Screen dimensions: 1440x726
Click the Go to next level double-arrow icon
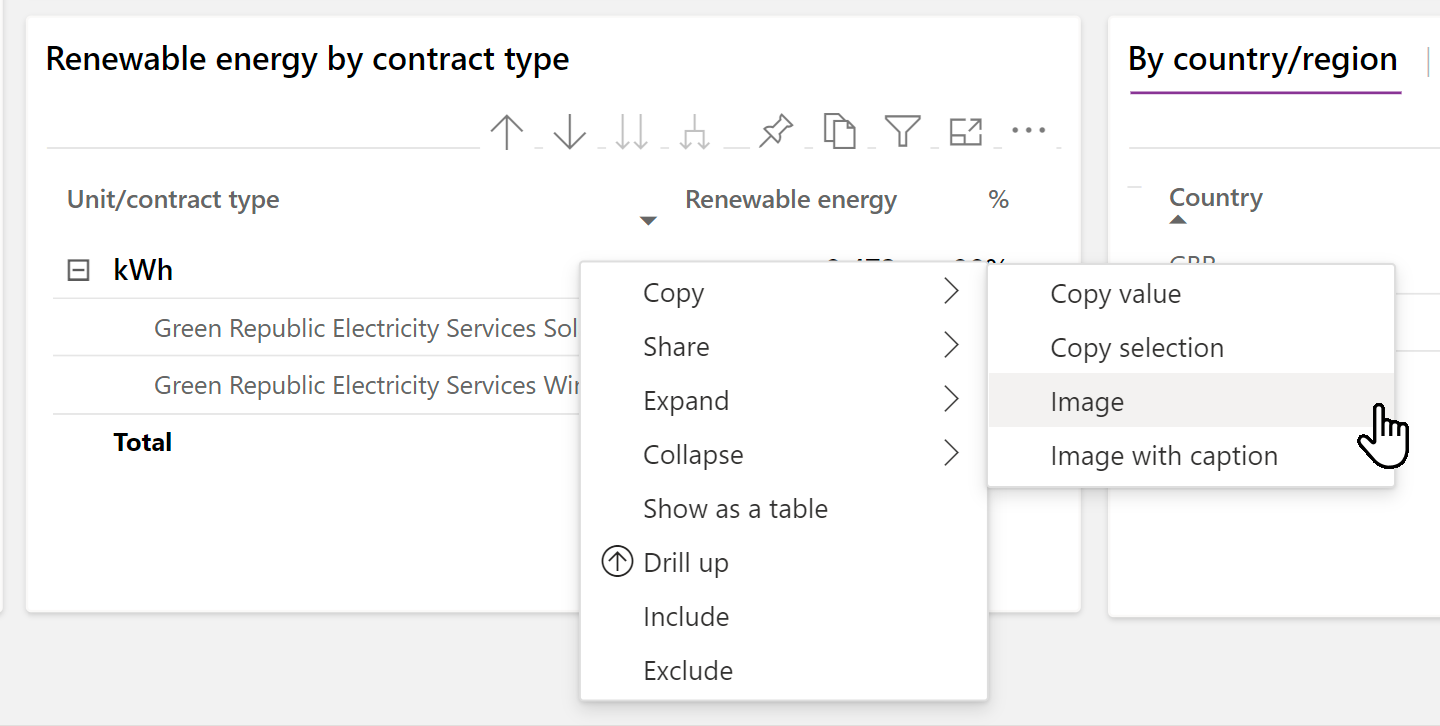click(x=632, y=131)
